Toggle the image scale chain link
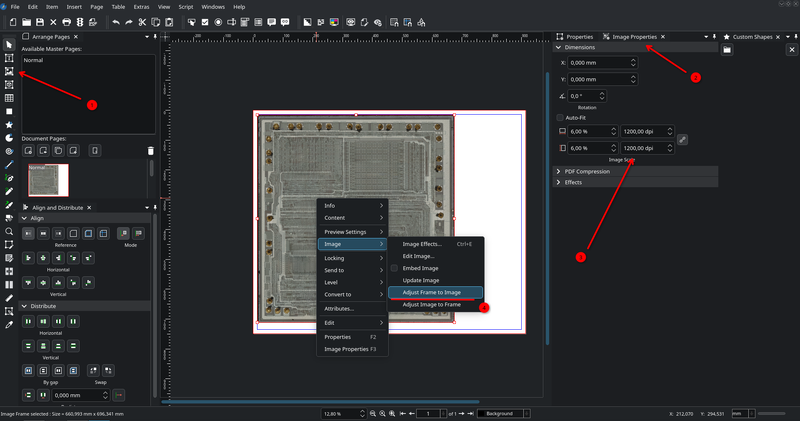Screen dimensions: 800x421 (682, 139)
